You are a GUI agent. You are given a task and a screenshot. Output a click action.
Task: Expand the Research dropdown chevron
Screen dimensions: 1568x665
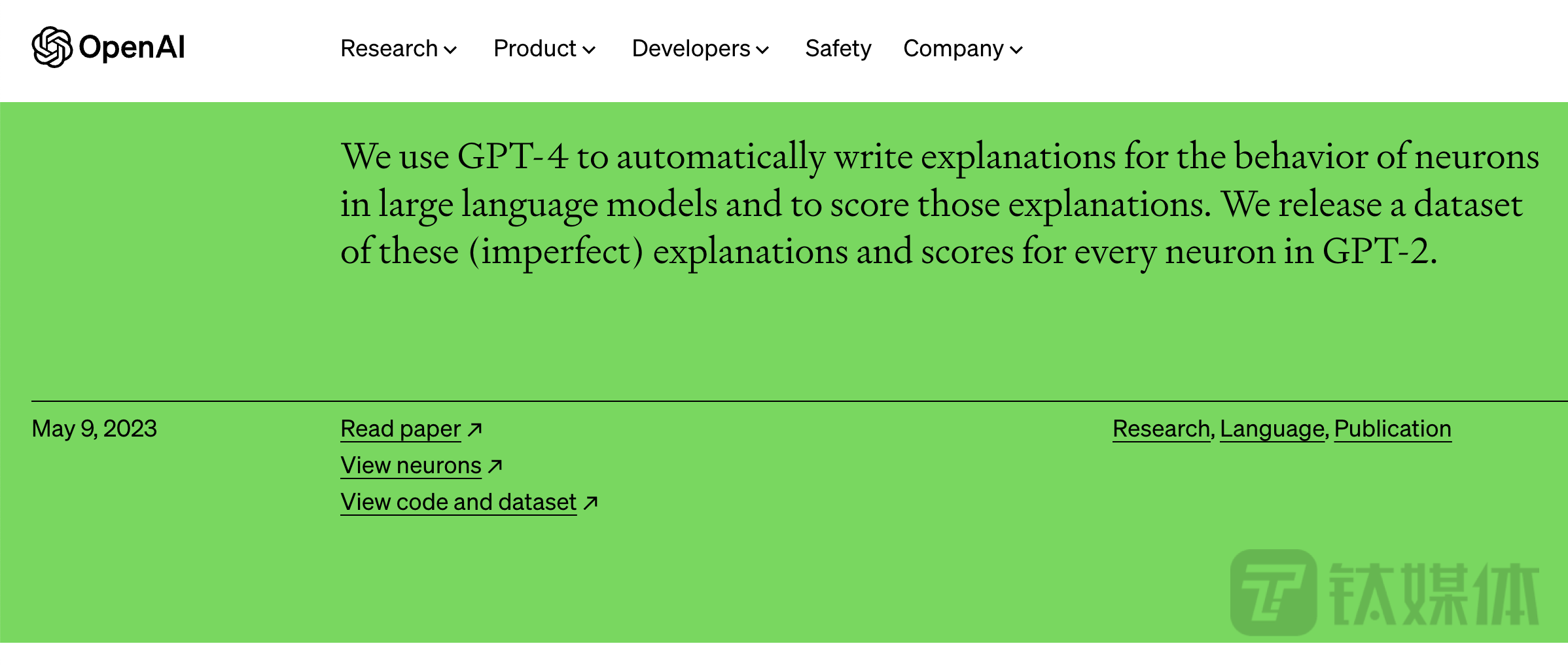(450, 50)
